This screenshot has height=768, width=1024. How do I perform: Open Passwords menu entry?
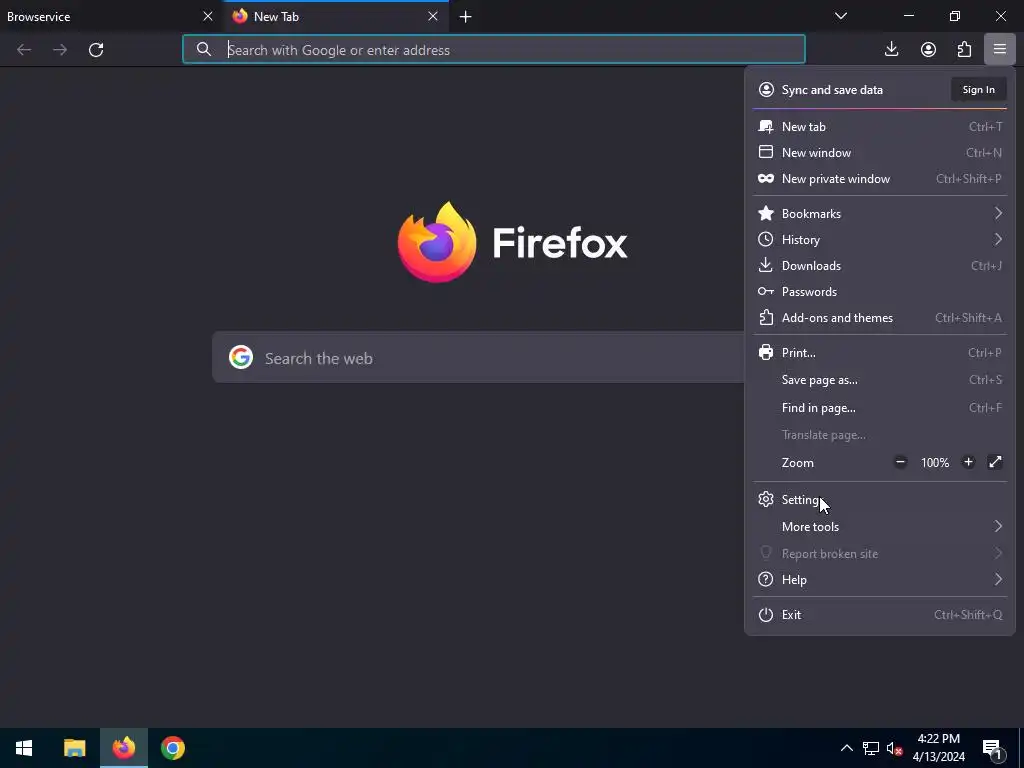tap(880, 292)
